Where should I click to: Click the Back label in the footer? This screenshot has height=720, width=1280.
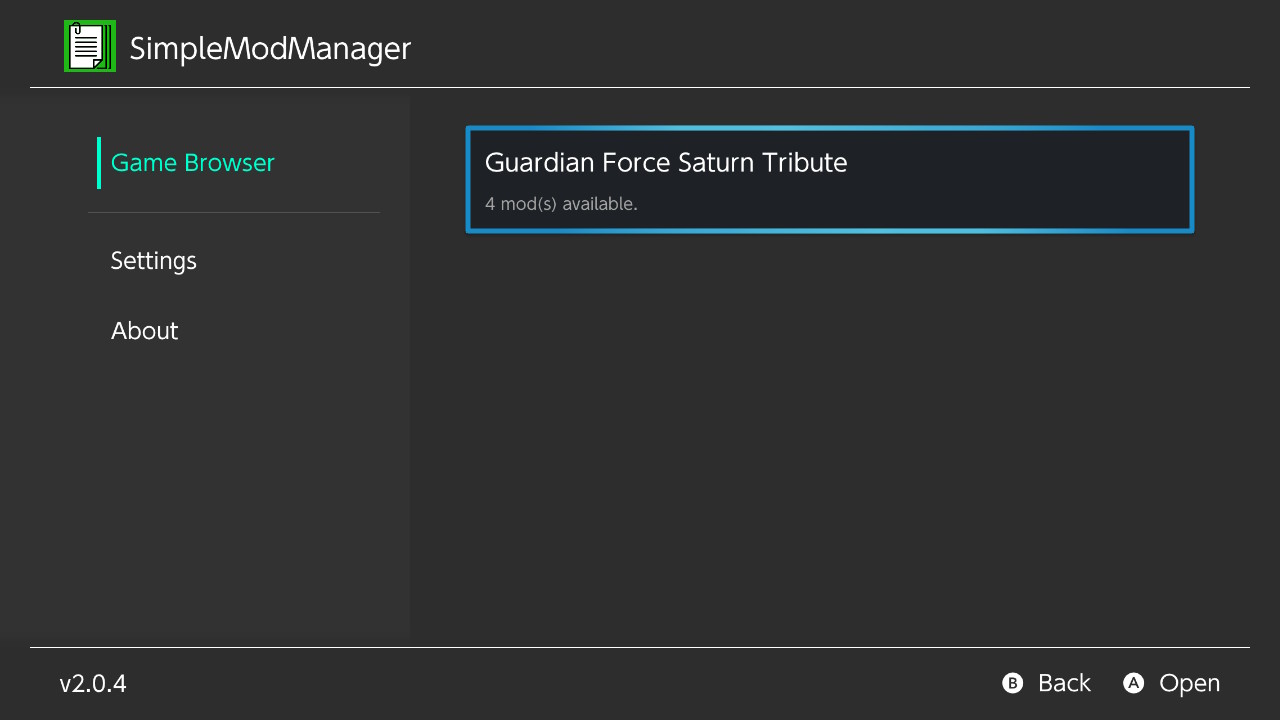click(x=1064, y=683)
